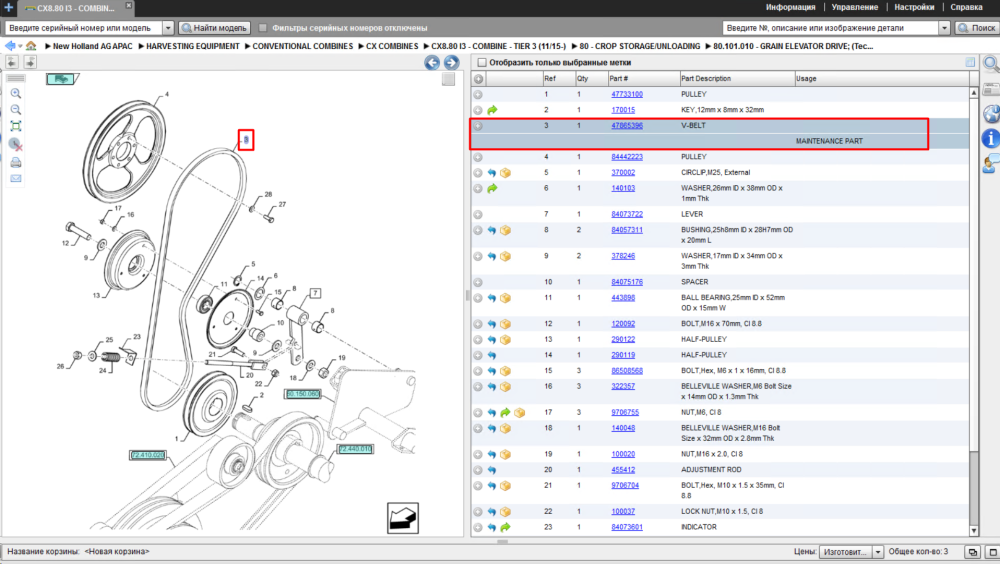1000x564 pixels.
Task: Click box icon for LOCK NUT row
Action: pos(505,512)
